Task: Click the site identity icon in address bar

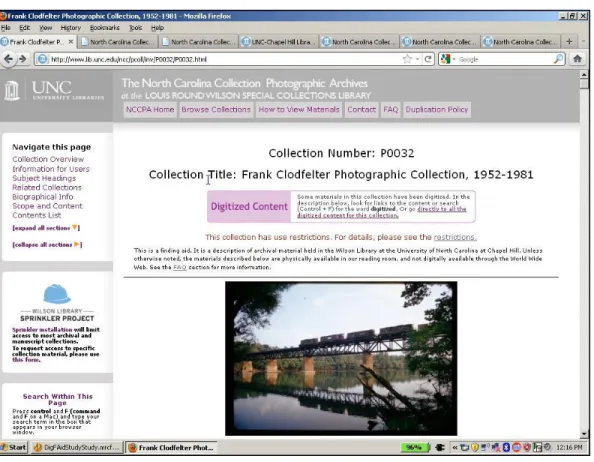Action: [42, 59]
